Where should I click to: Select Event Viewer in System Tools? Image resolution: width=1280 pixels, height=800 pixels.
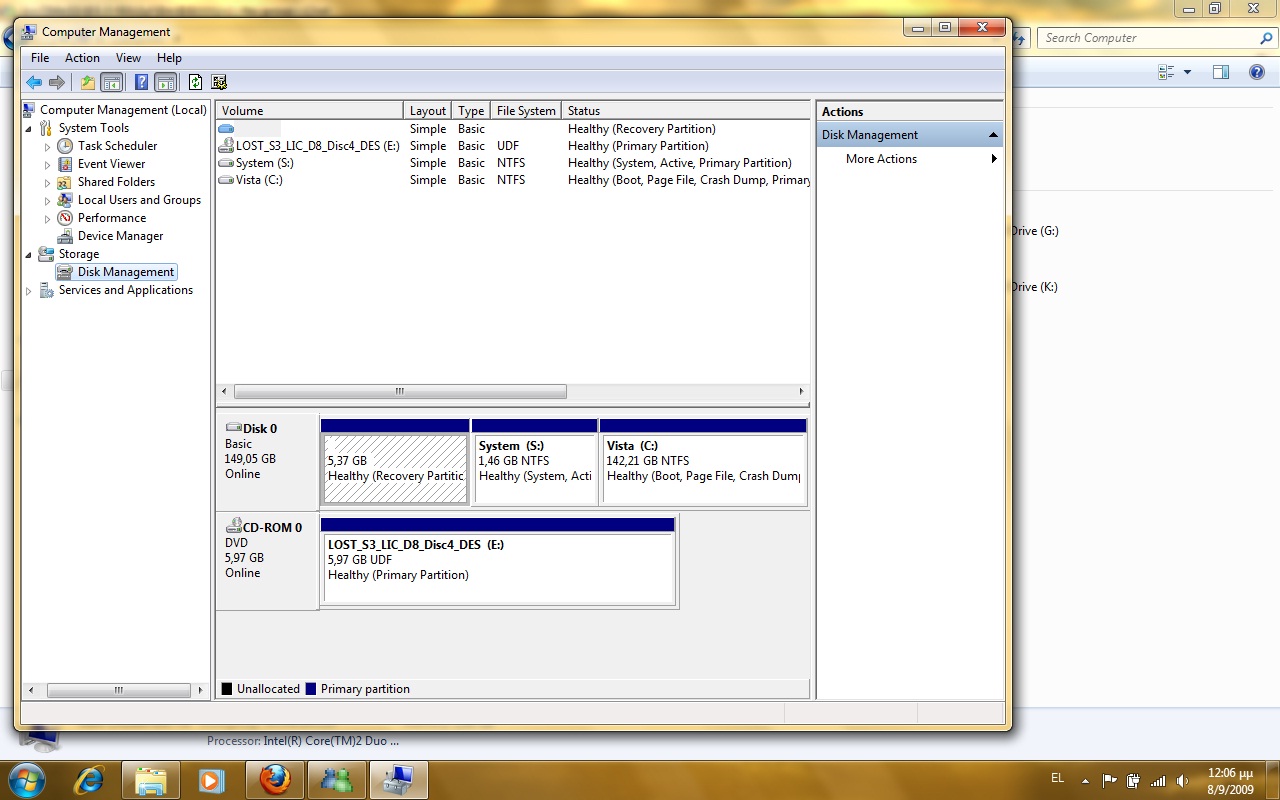click(x=111, y=164)
